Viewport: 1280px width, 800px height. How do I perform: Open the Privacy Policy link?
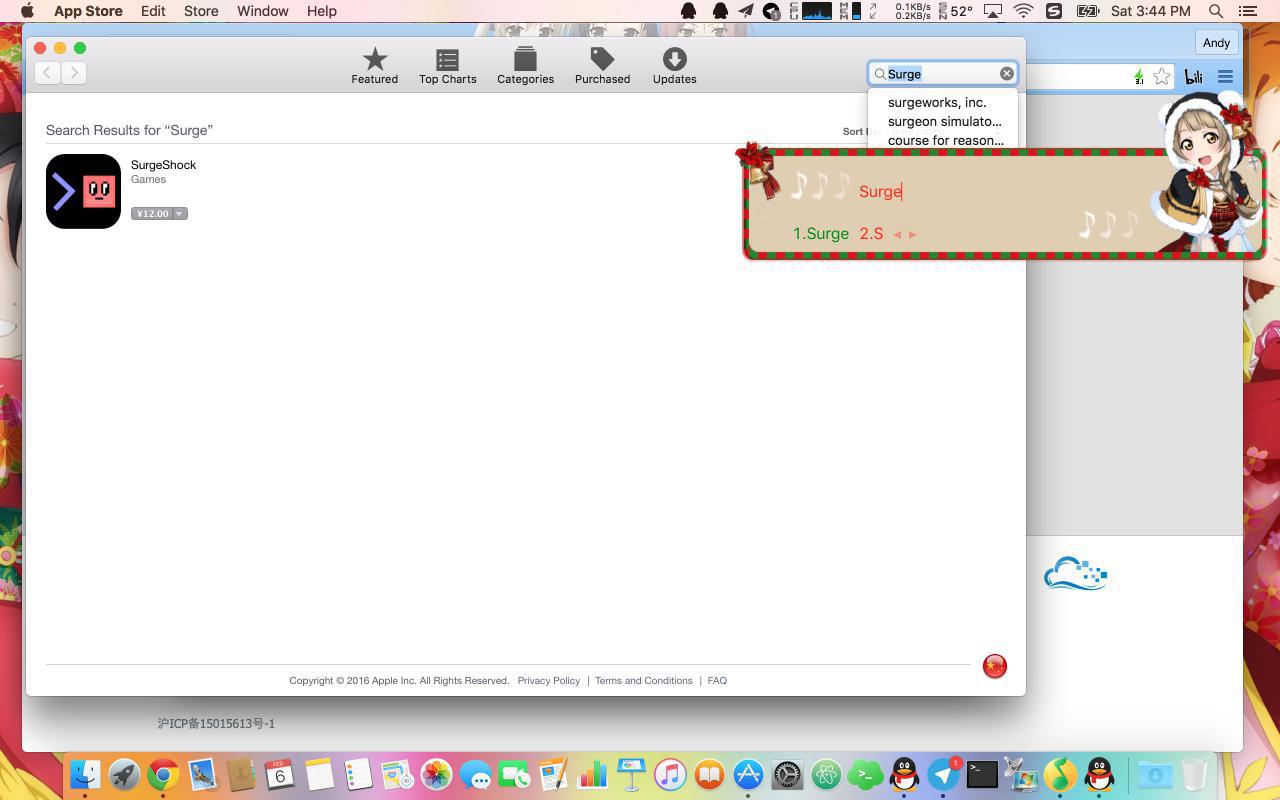click(548, 680)
